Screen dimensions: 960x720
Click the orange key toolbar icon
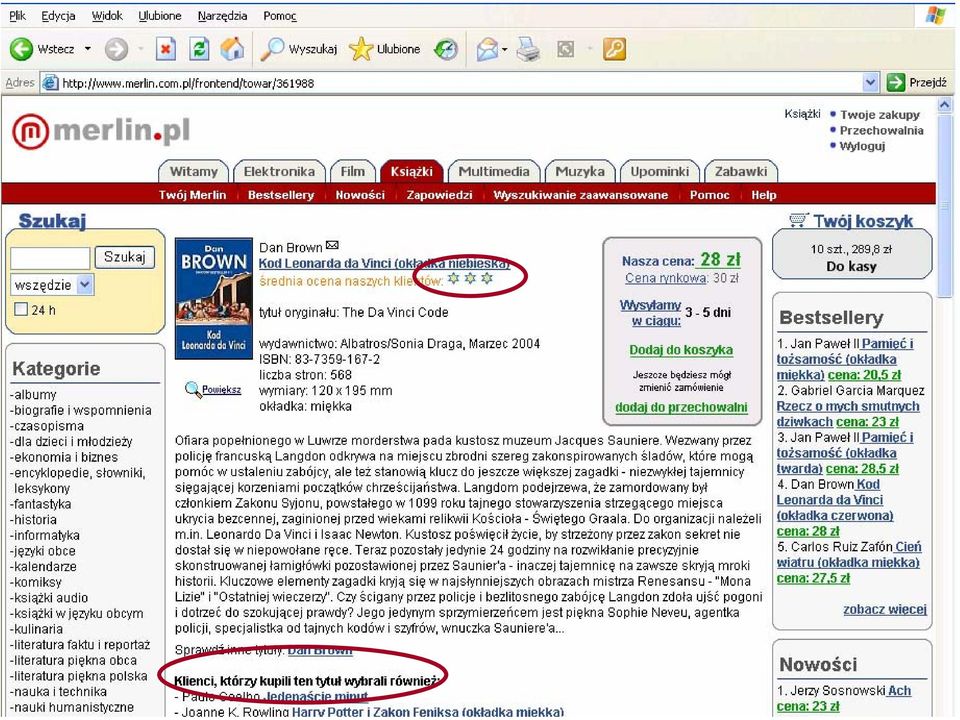(615, 49)
